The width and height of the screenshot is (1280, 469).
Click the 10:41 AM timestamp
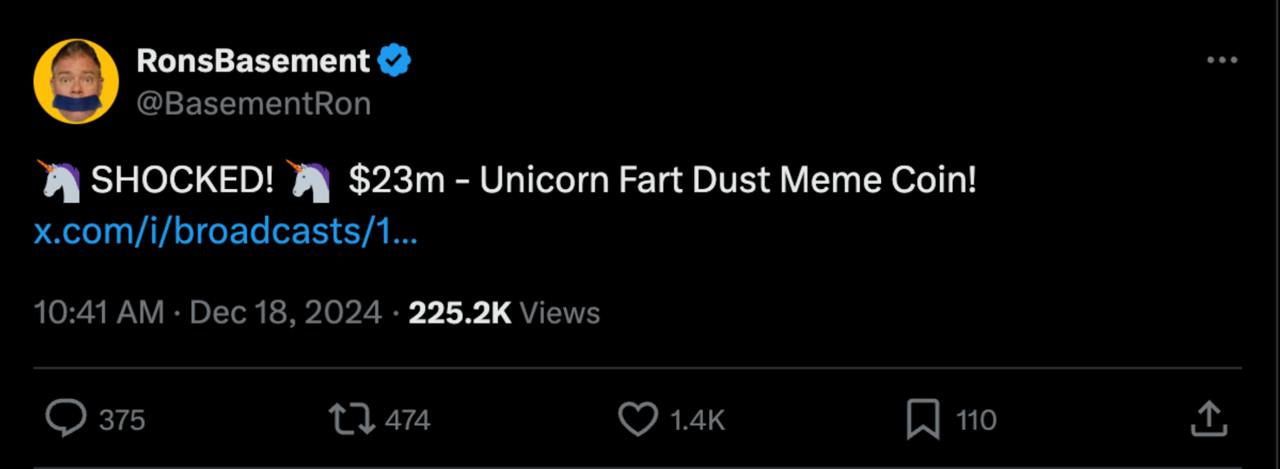98,313
